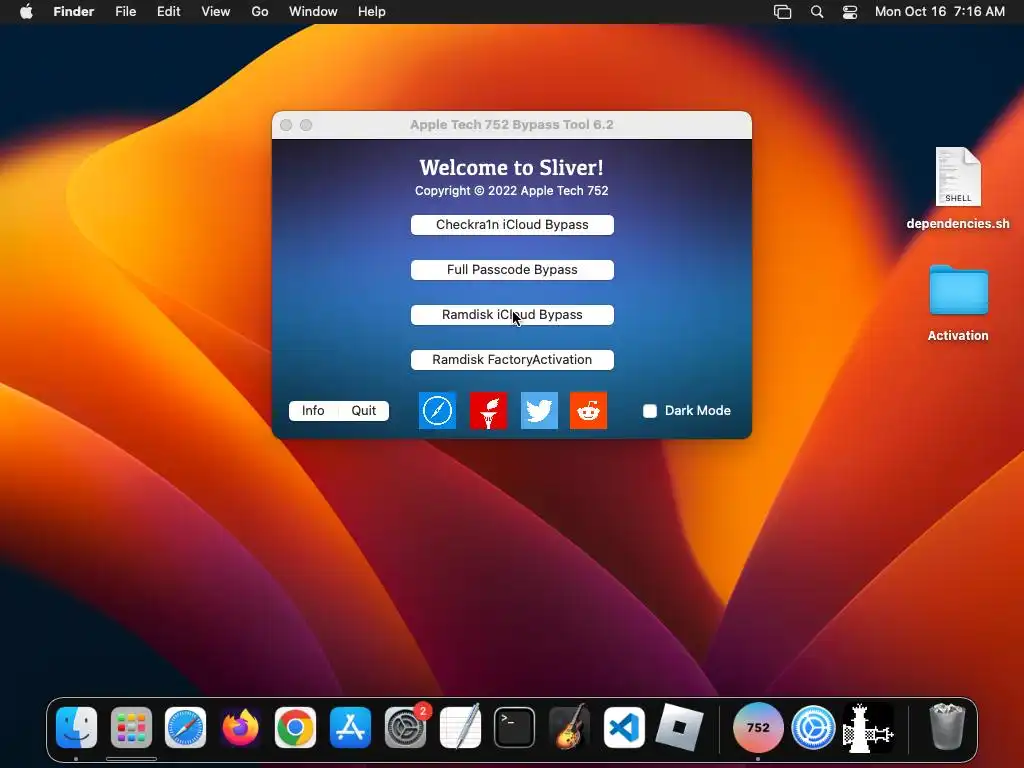
Task: Close the Sliver Bypass Tool window
Action: point(286,125)
